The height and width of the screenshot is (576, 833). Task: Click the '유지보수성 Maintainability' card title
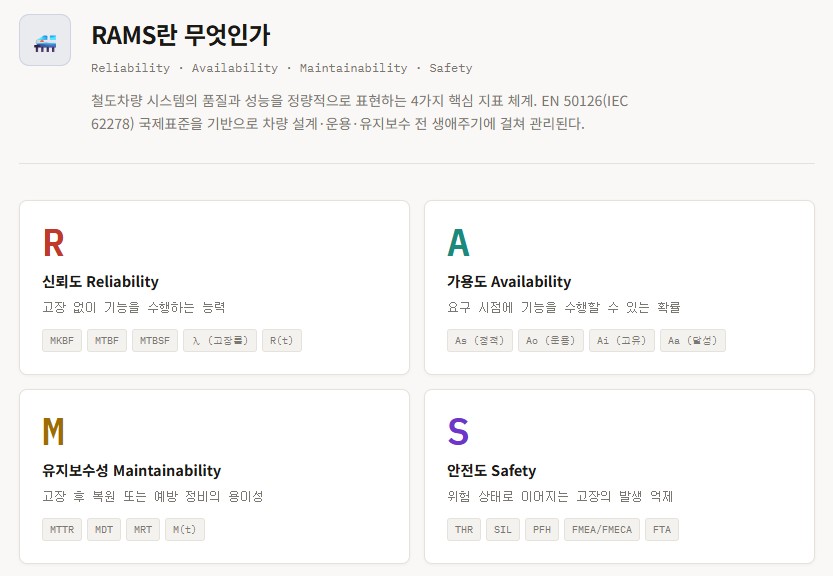point(132,471)
